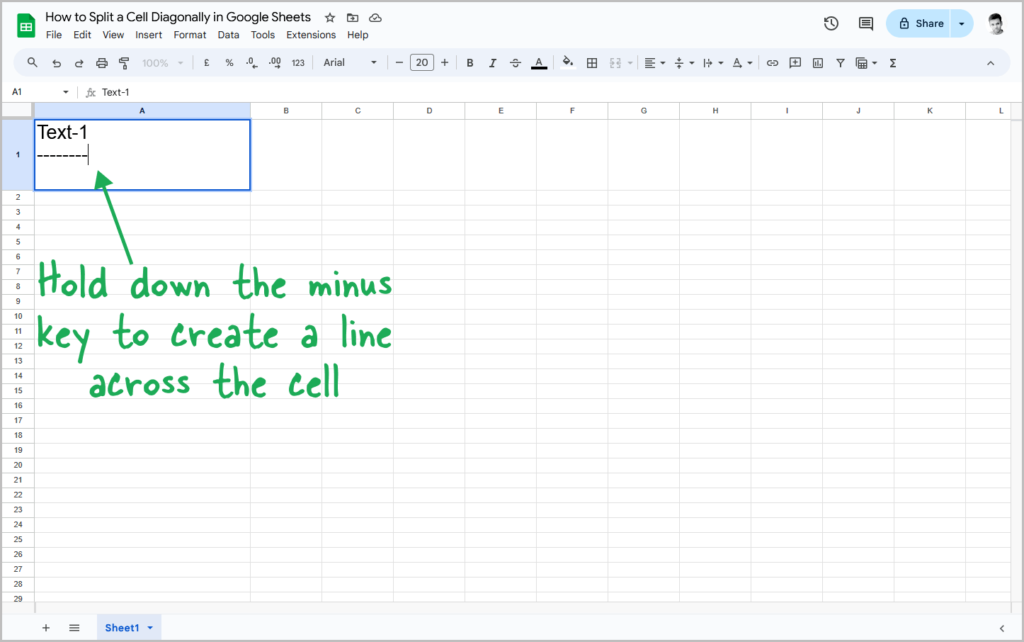
Task: Select the paint format roller tool
Action: 124,63
